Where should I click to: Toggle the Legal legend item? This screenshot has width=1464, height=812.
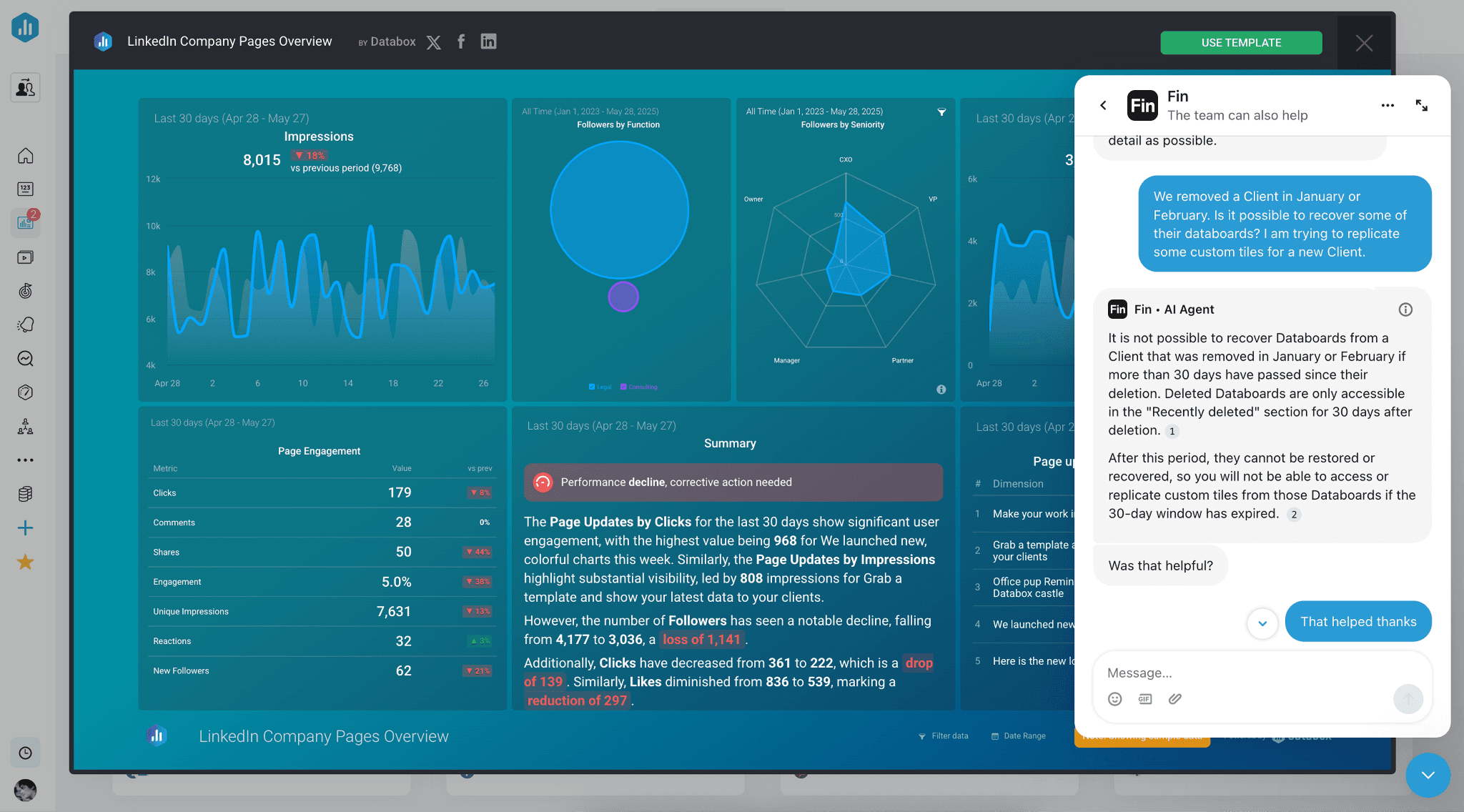tap(600, 387)
